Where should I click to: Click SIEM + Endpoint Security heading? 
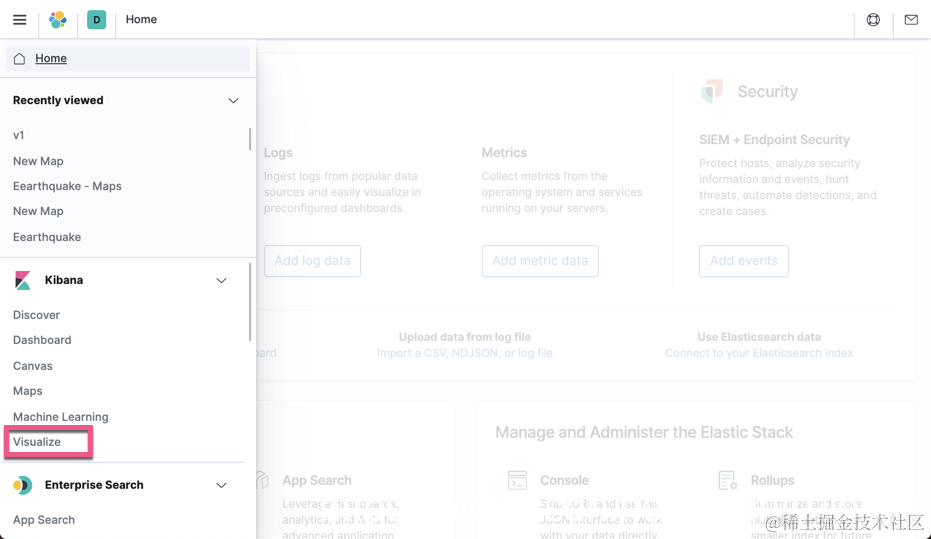(774, 139)
